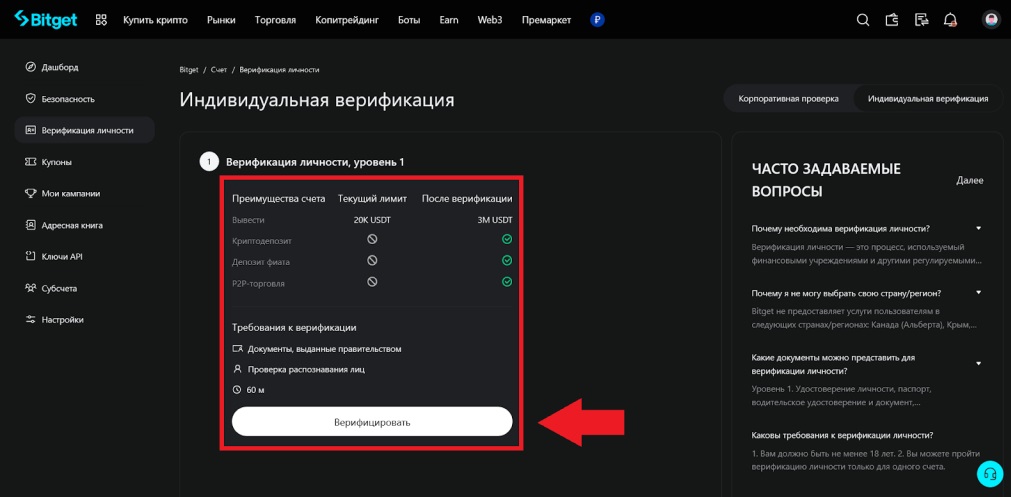Image resolution: width=1011 pixels, height=497 pixels.
Task: Click the Верифицировать button
Action: point(372,422)
